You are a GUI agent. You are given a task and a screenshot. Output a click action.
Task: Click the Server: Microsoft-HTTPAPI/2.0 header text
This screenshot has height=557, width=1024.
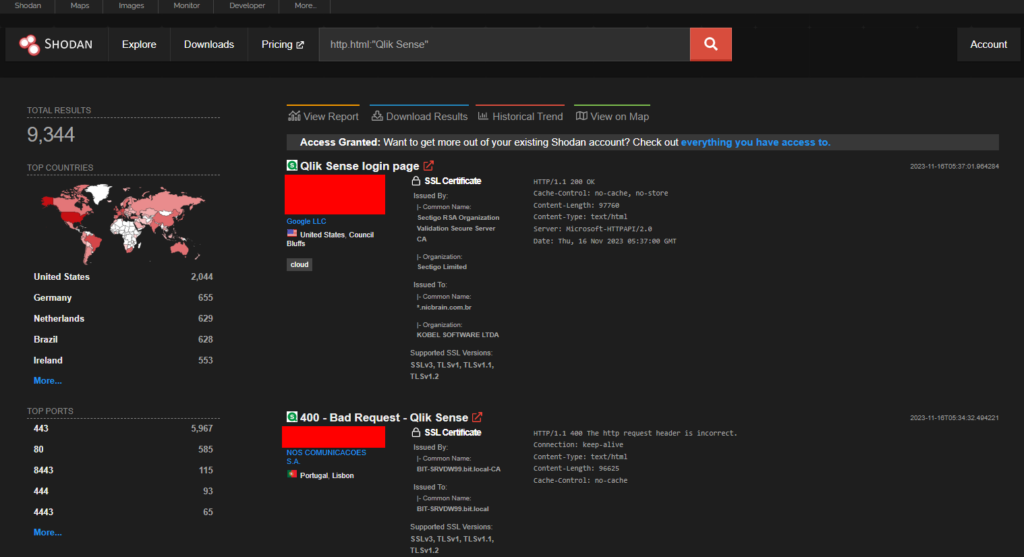pyautogui.click(x=592, y=229)
